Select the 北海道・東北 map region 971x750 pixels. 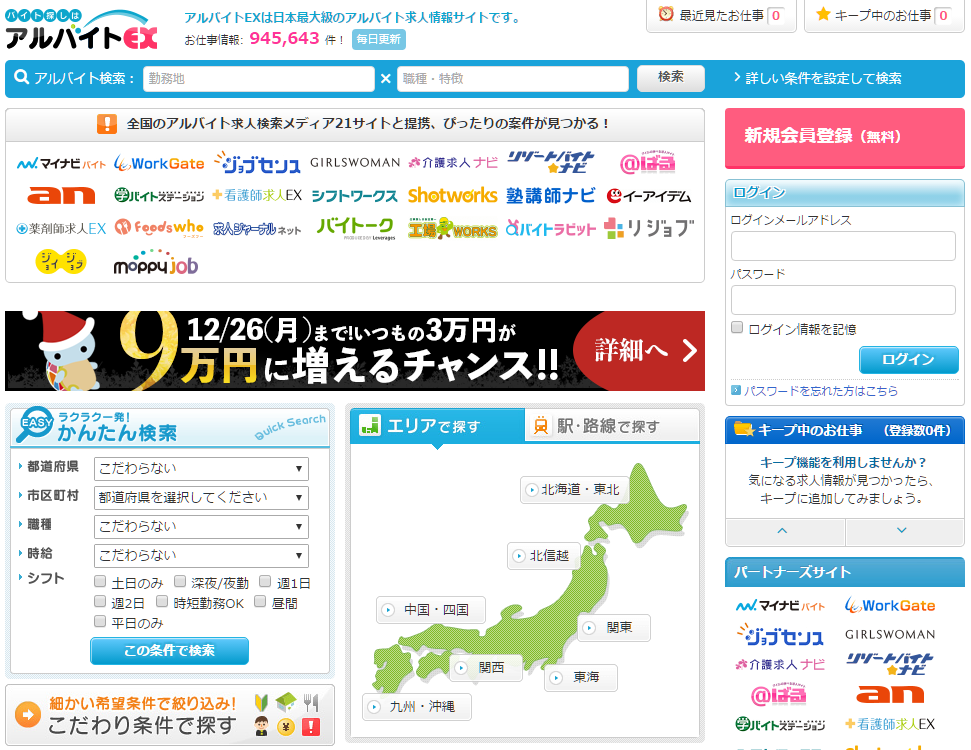click(574, 489)
